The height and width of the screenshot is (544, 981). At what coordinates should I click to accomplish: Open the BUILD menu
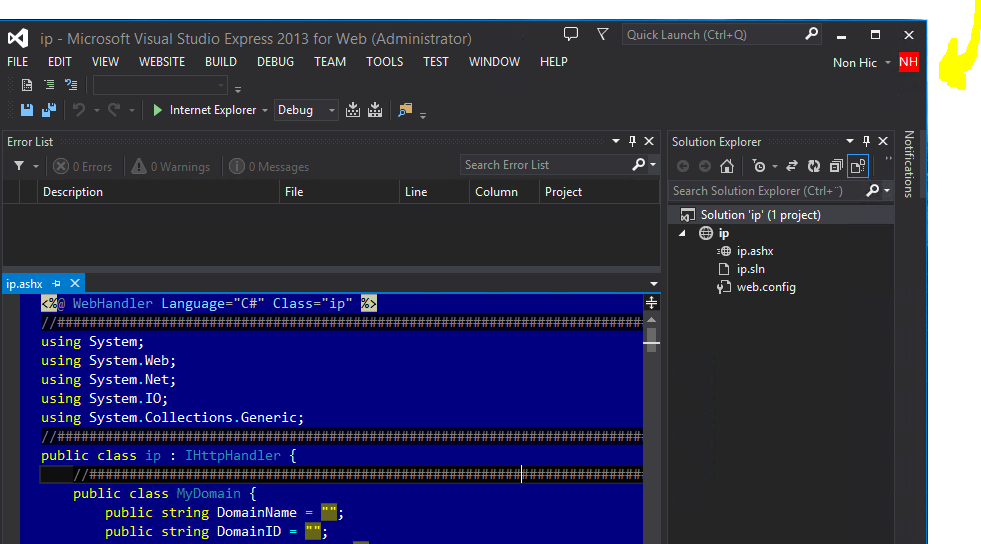(x=221, y=62)
